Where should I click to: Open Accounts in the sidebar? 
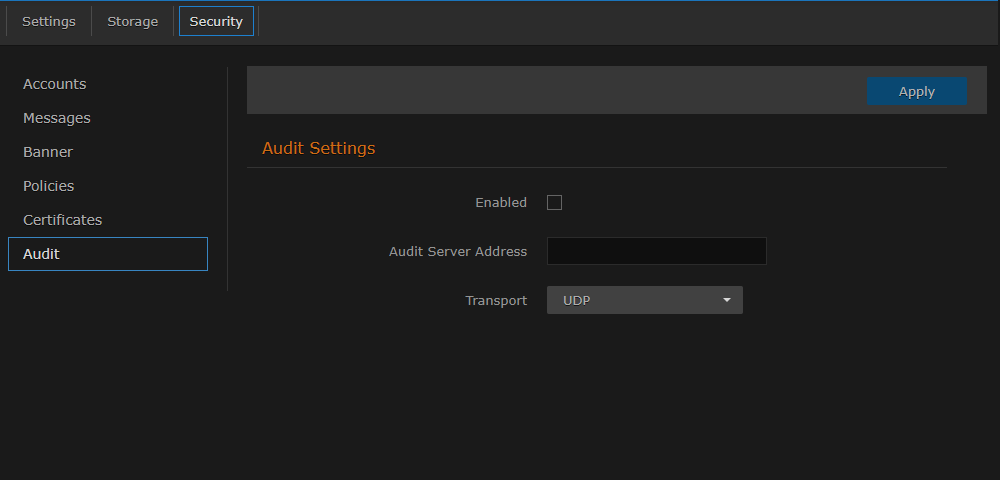pos(55,84)
